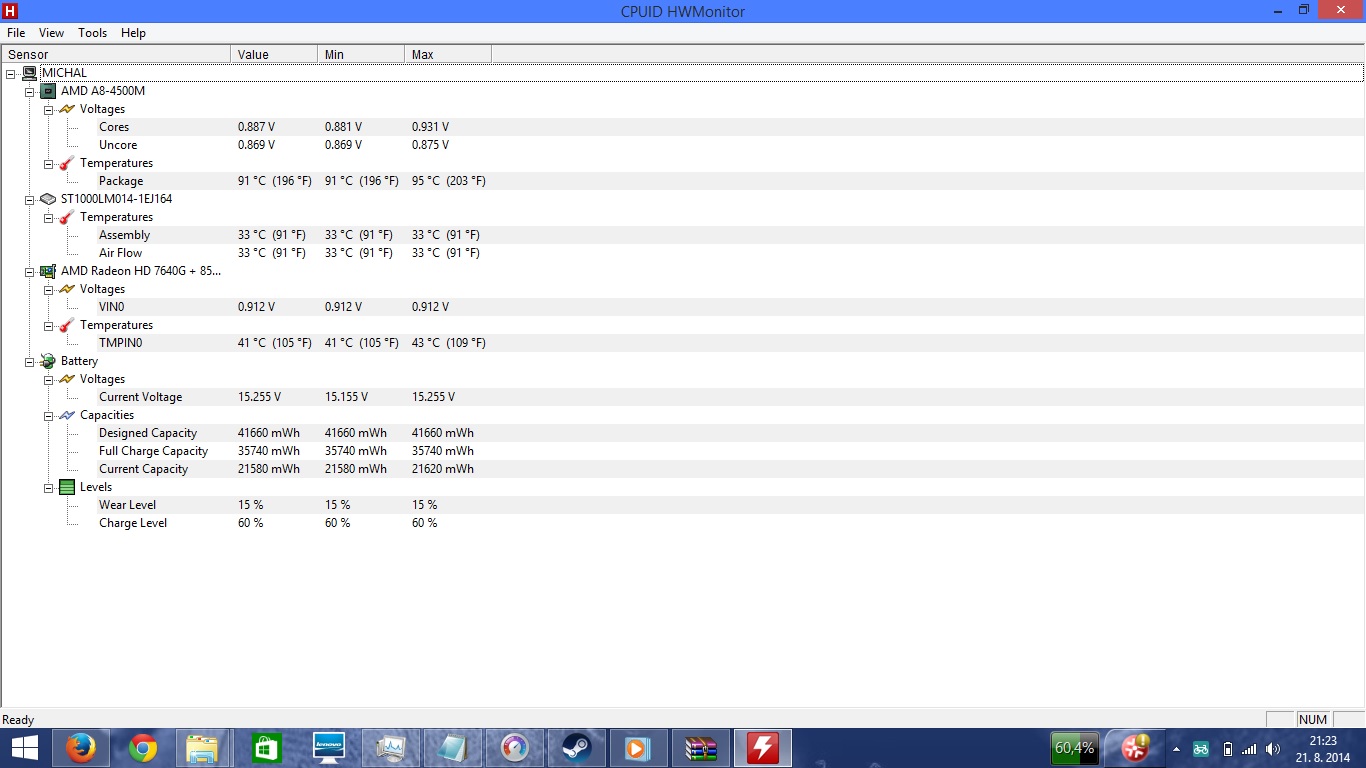The width and height of the screenshot is (1366, 768).
Task: Click the Value column header
Action: click(274, 54)
